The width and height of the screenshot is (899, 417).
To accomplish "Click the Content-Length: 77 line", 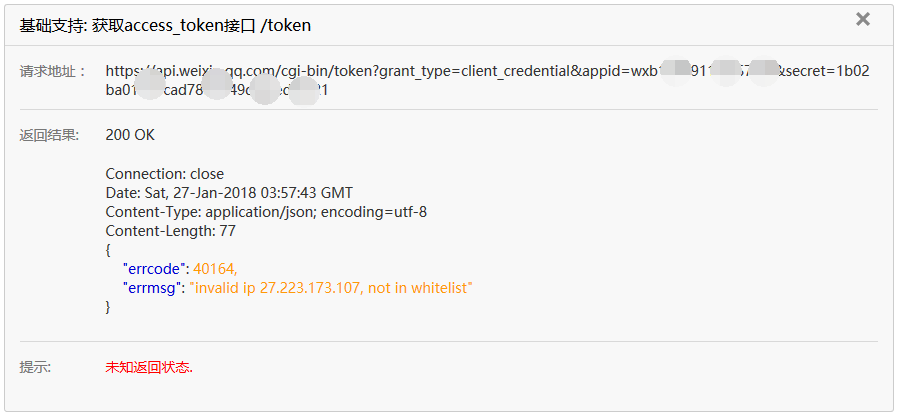I will coord(170,231).
